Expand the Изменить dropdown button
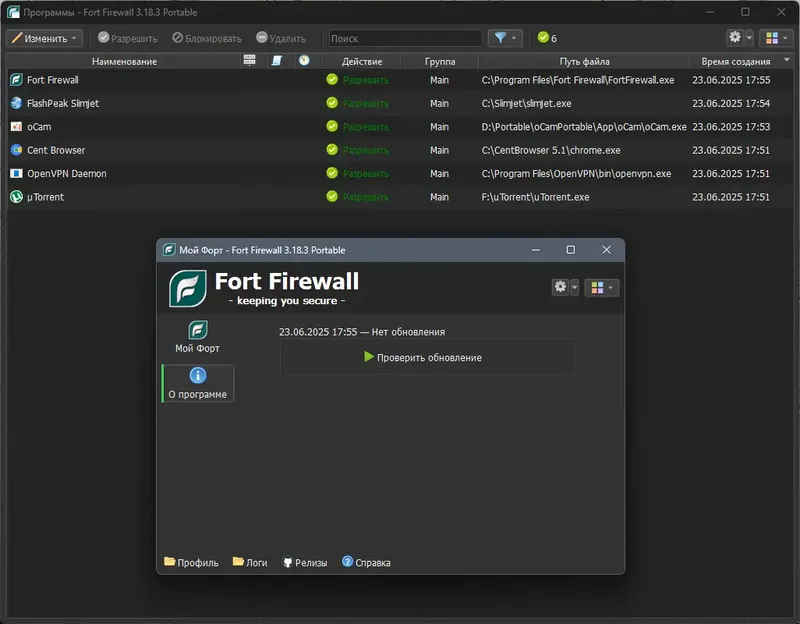This screenshot has width=800, height=624. point(44,38)
